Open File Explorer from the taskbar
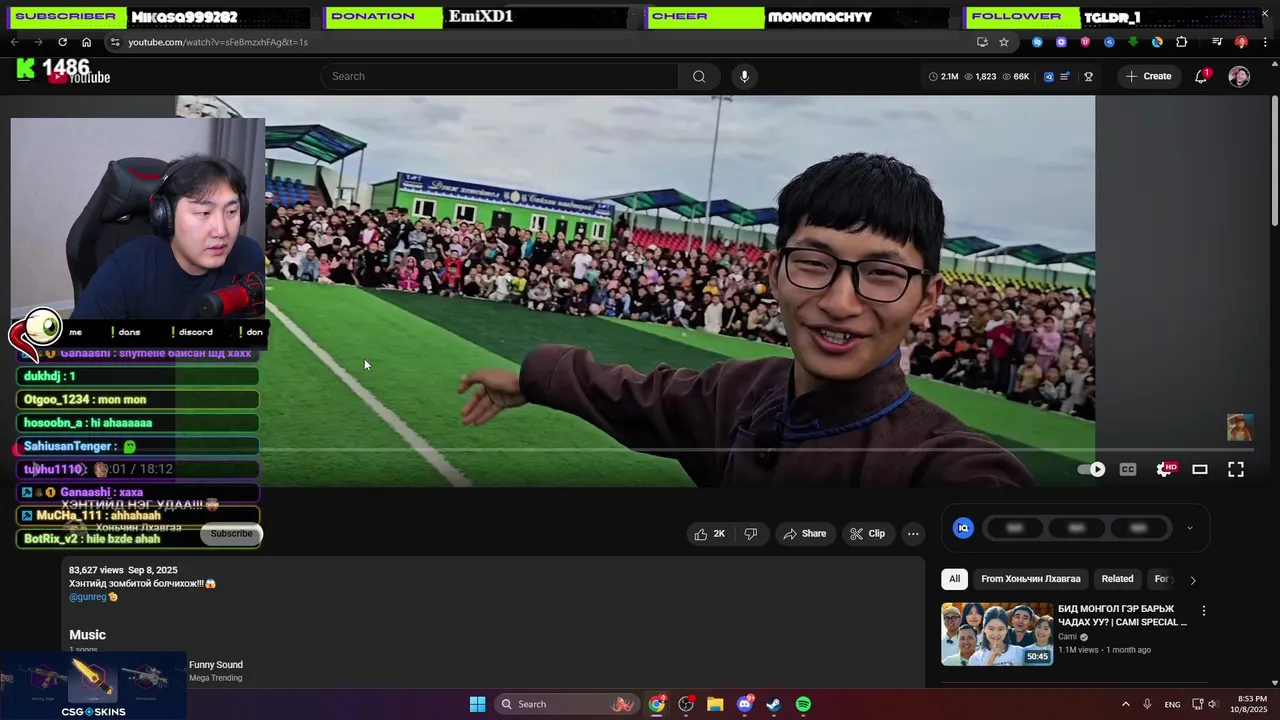This screenshot has width=1280, height=720. pos(715,704)
